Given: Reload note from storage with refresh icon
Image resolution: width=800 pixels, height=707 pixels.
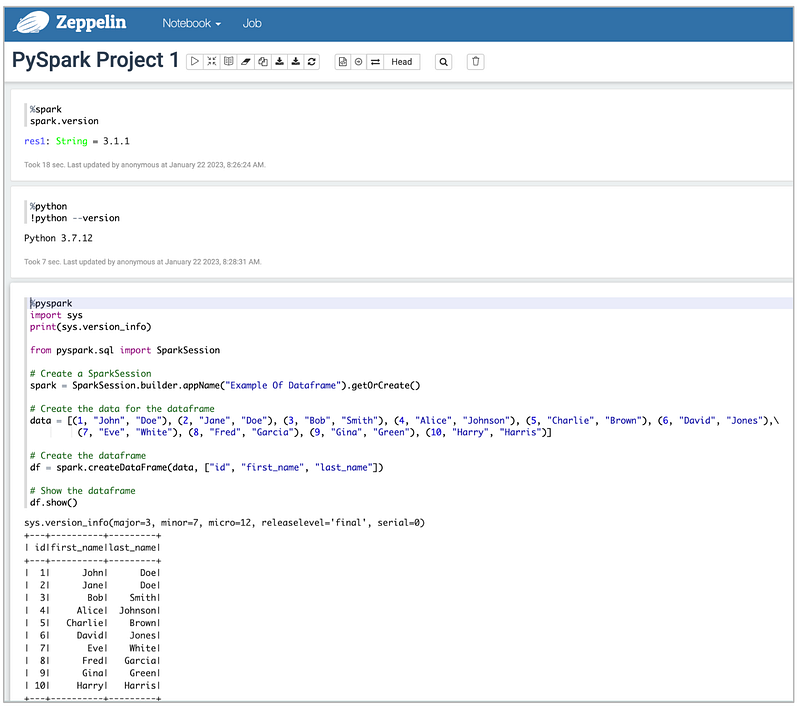Looking at the screenshot, I should (312, 62).
